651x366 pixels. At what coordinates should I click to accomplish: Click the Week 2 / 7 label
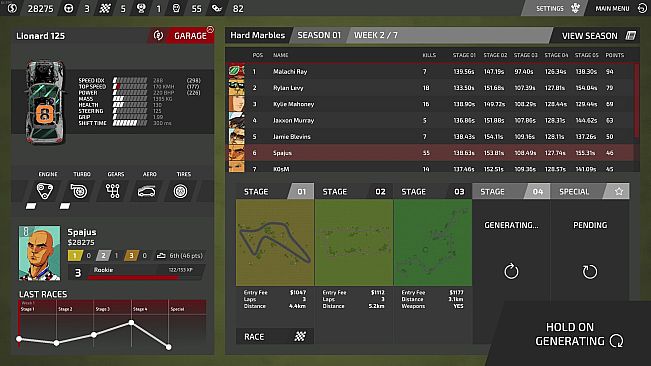375,35
